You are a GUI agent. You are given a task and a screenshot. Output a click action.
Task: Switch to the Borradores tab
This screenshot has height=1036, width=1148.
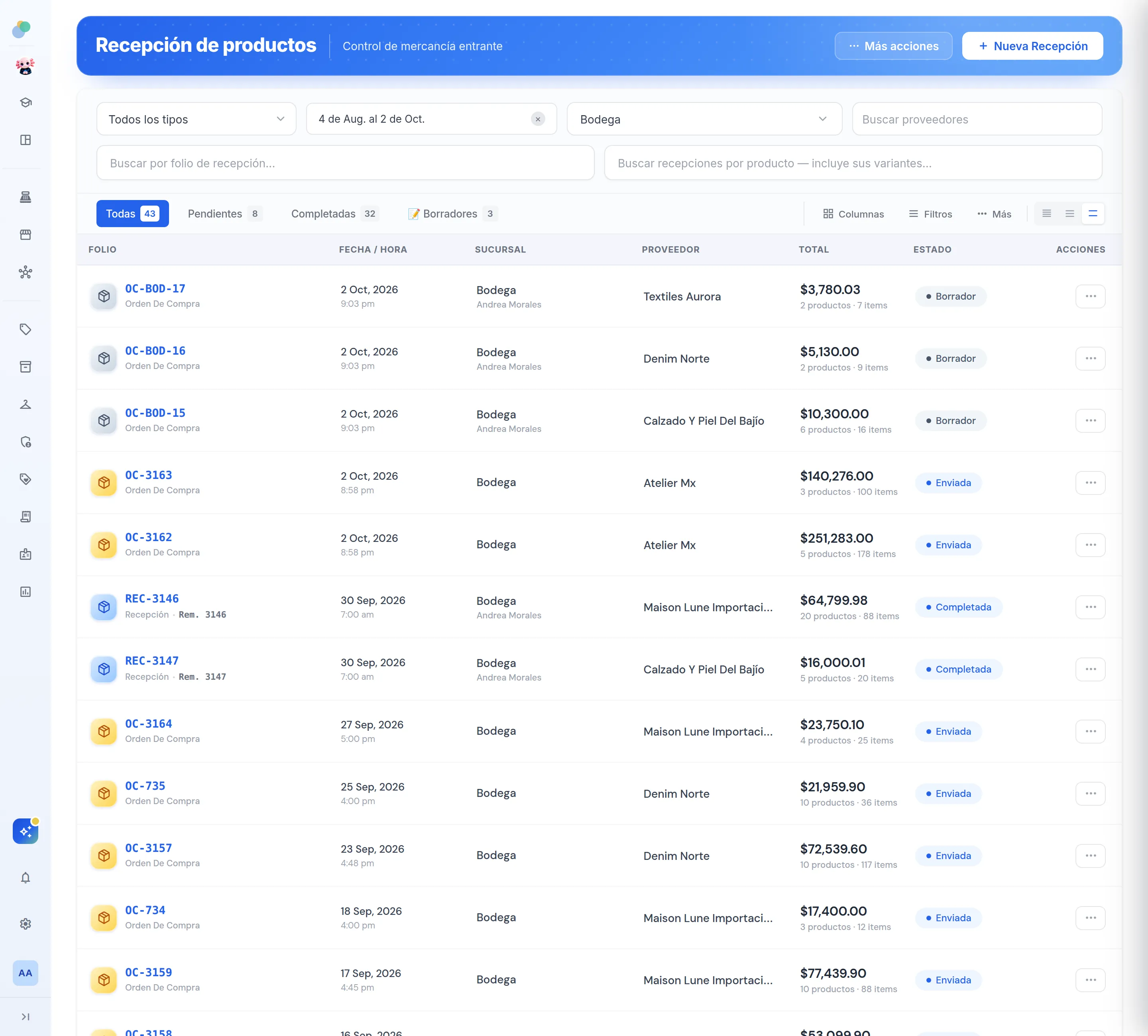pos(453,214)
